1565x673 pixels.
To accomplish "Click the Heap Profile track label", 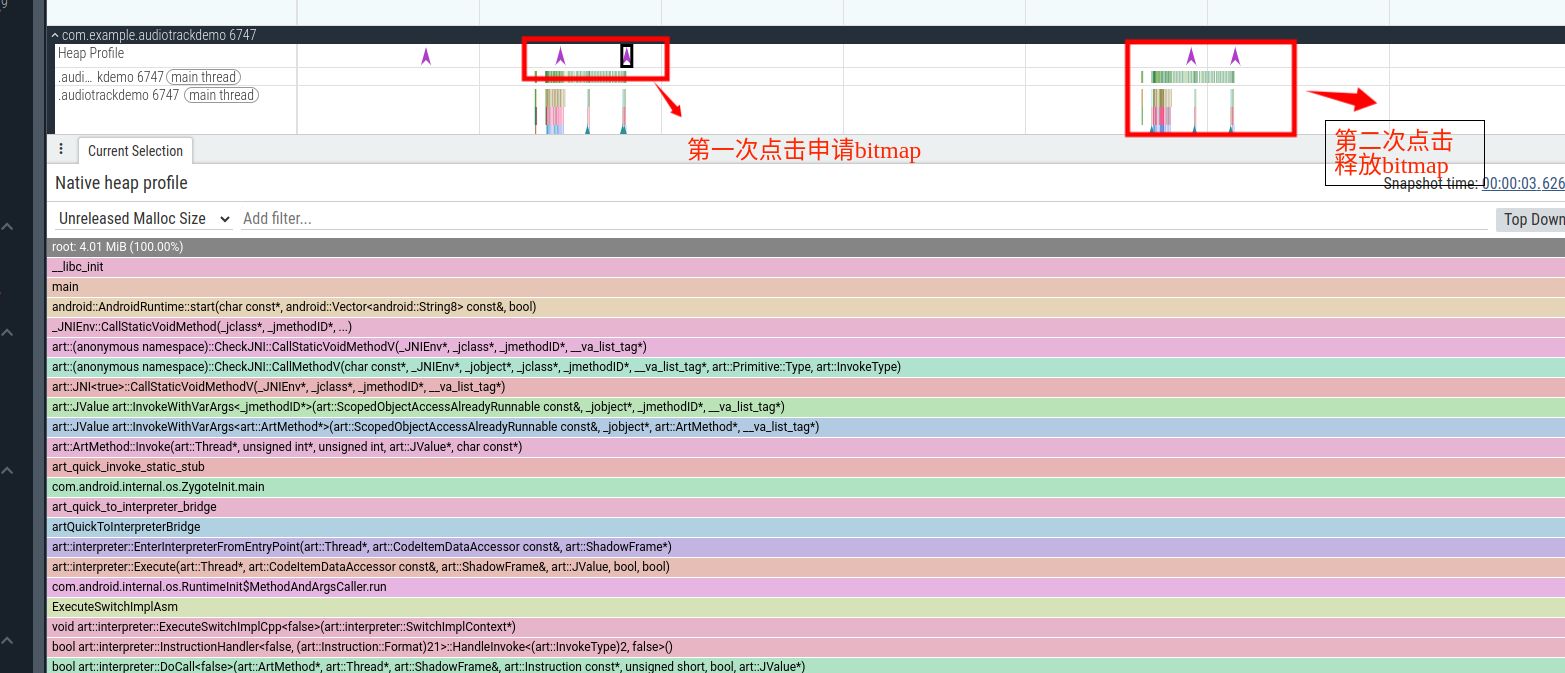I will (91, 53).
